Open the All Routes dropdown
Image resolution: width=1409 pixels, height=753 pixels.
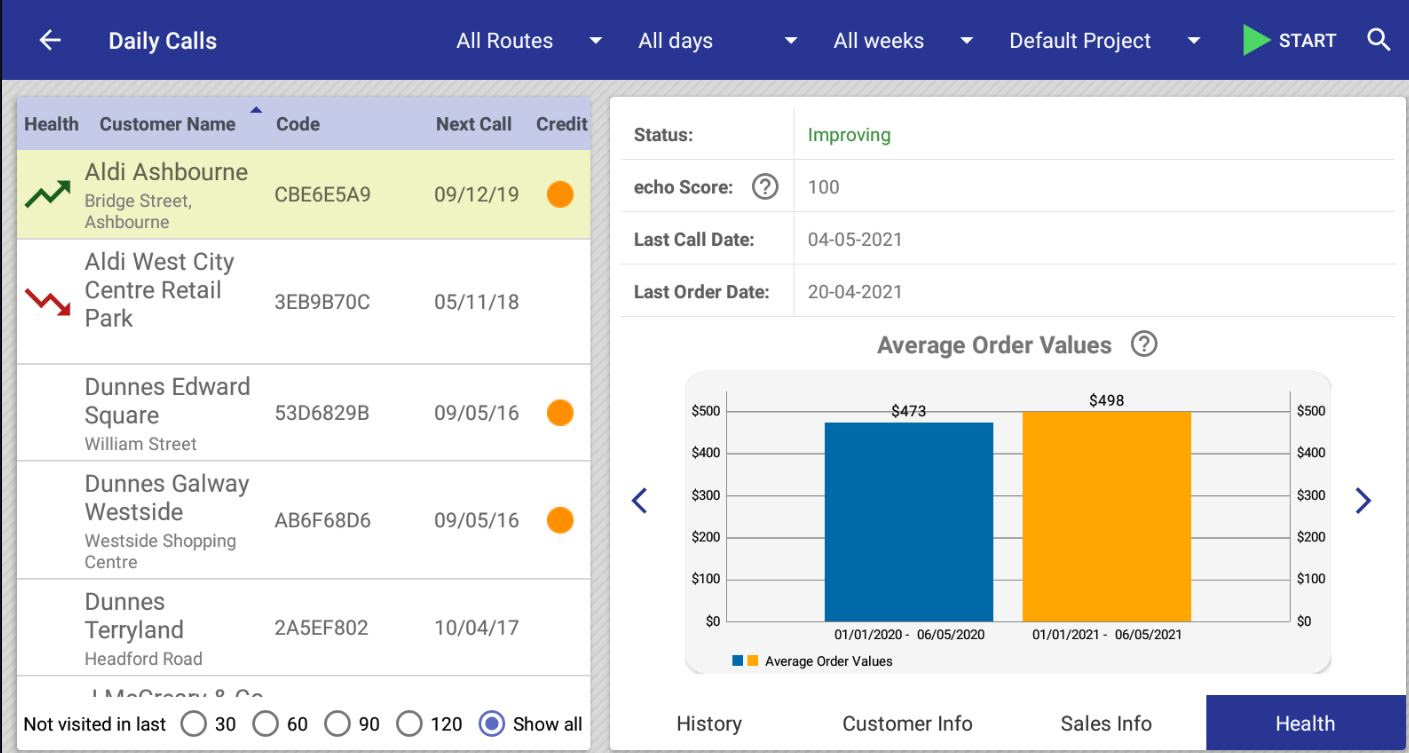click(x=529, y=41)
